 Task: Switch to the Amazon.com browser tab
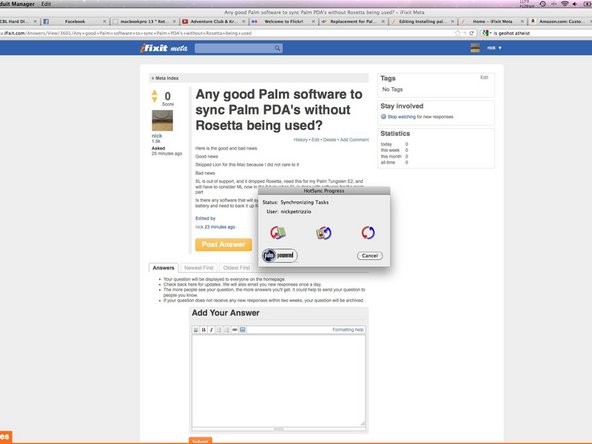560,22
